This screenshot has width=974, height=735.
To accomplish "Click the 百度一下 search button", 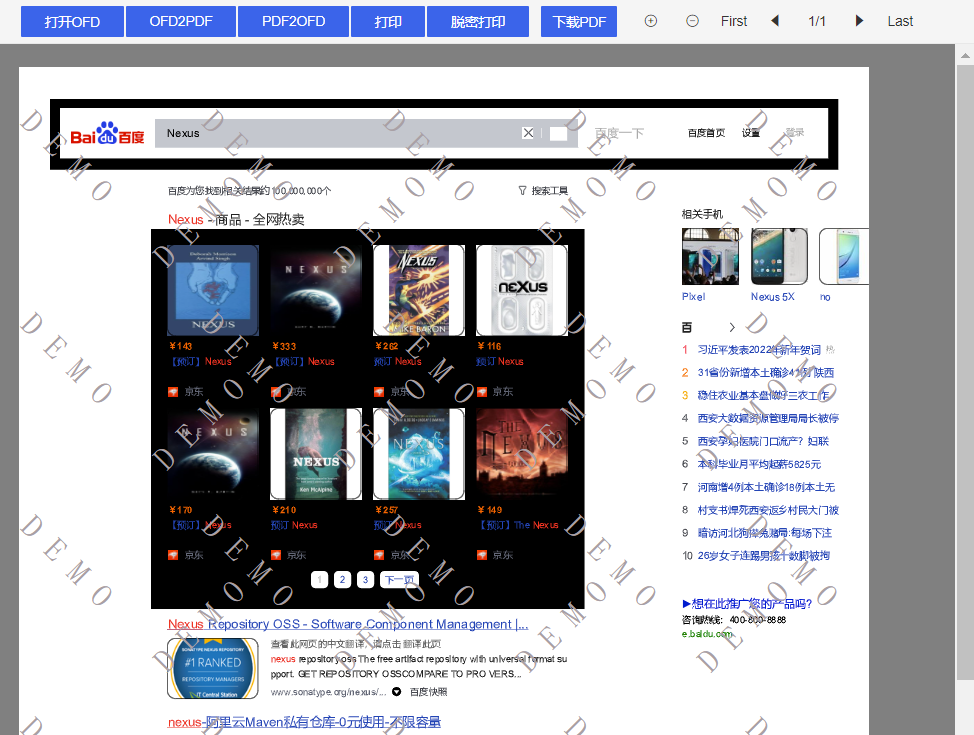I will tap(619, 133).
